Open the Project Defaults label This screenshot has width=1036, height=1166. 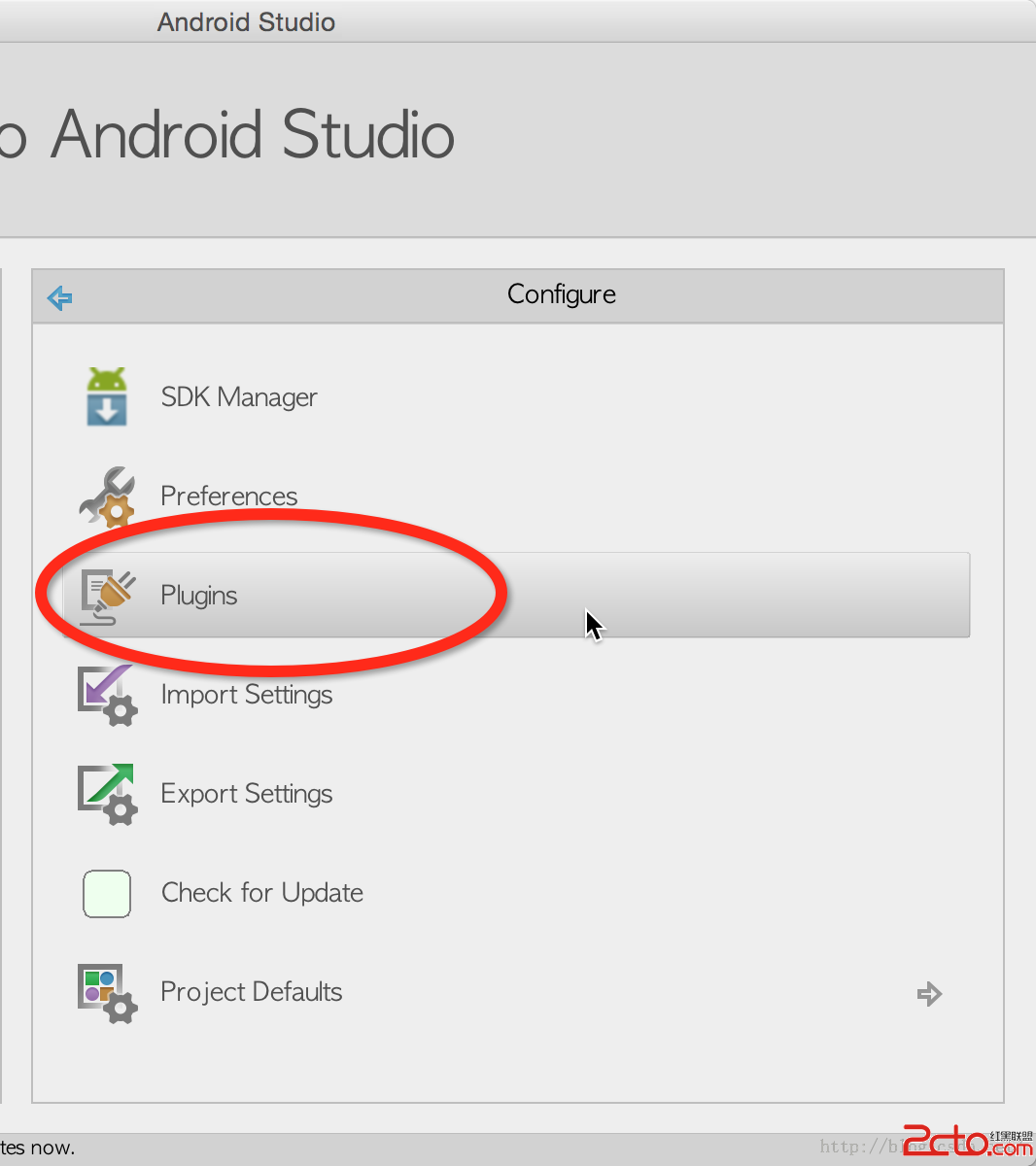(252, 992)
